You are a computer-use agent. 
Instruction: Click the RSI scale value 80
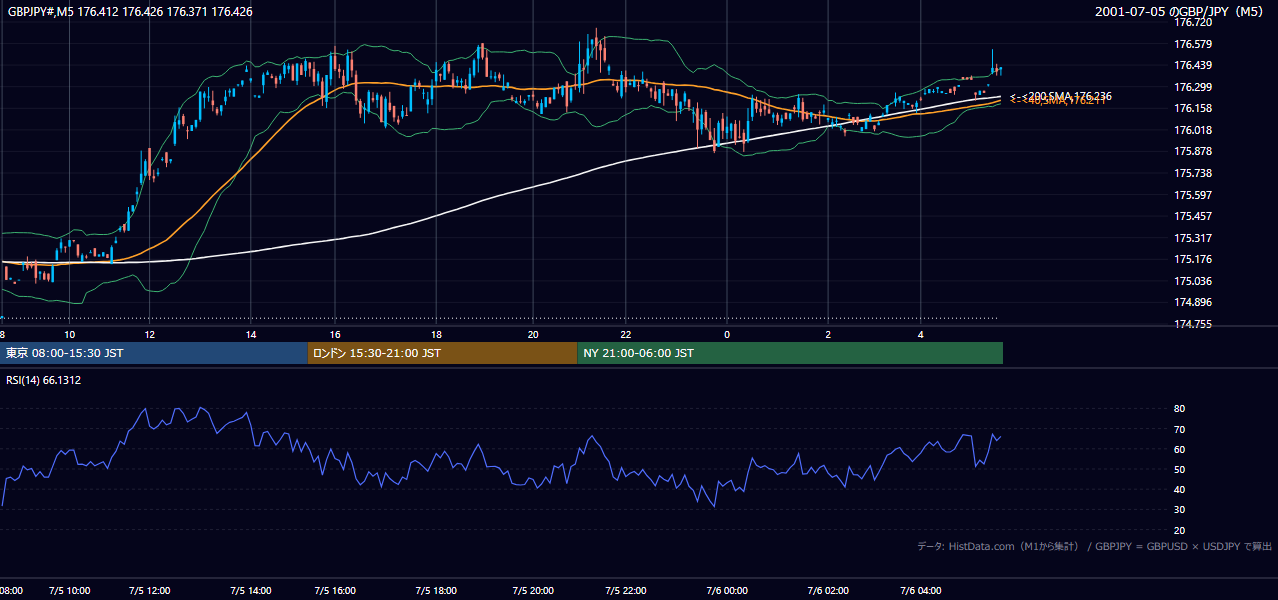1179,409
